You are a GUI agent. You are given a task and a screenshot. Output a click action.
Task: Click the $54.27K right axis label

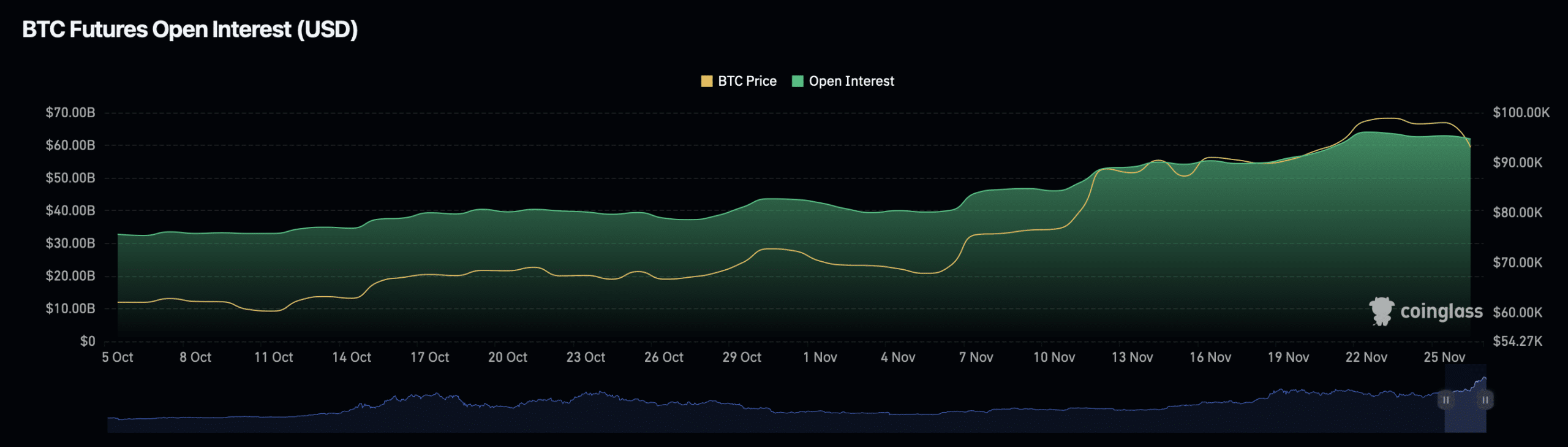[x=1517, y=341]
